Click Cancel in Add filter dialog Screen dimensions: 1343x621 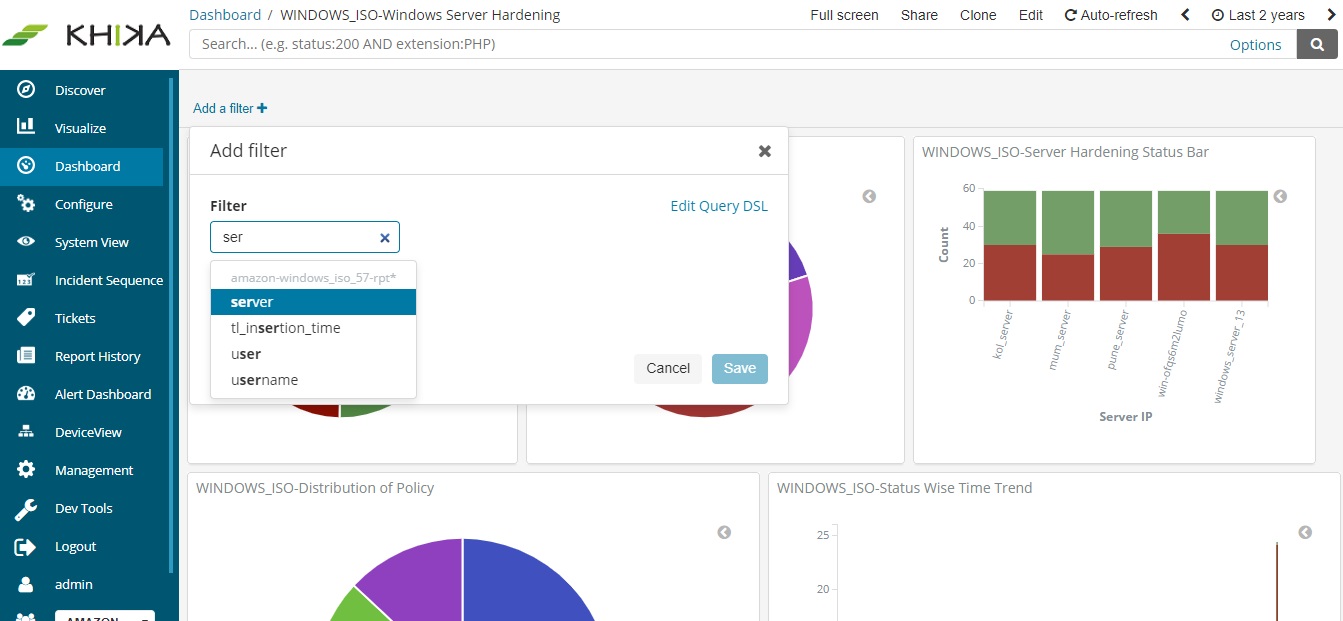pos(668,368)
